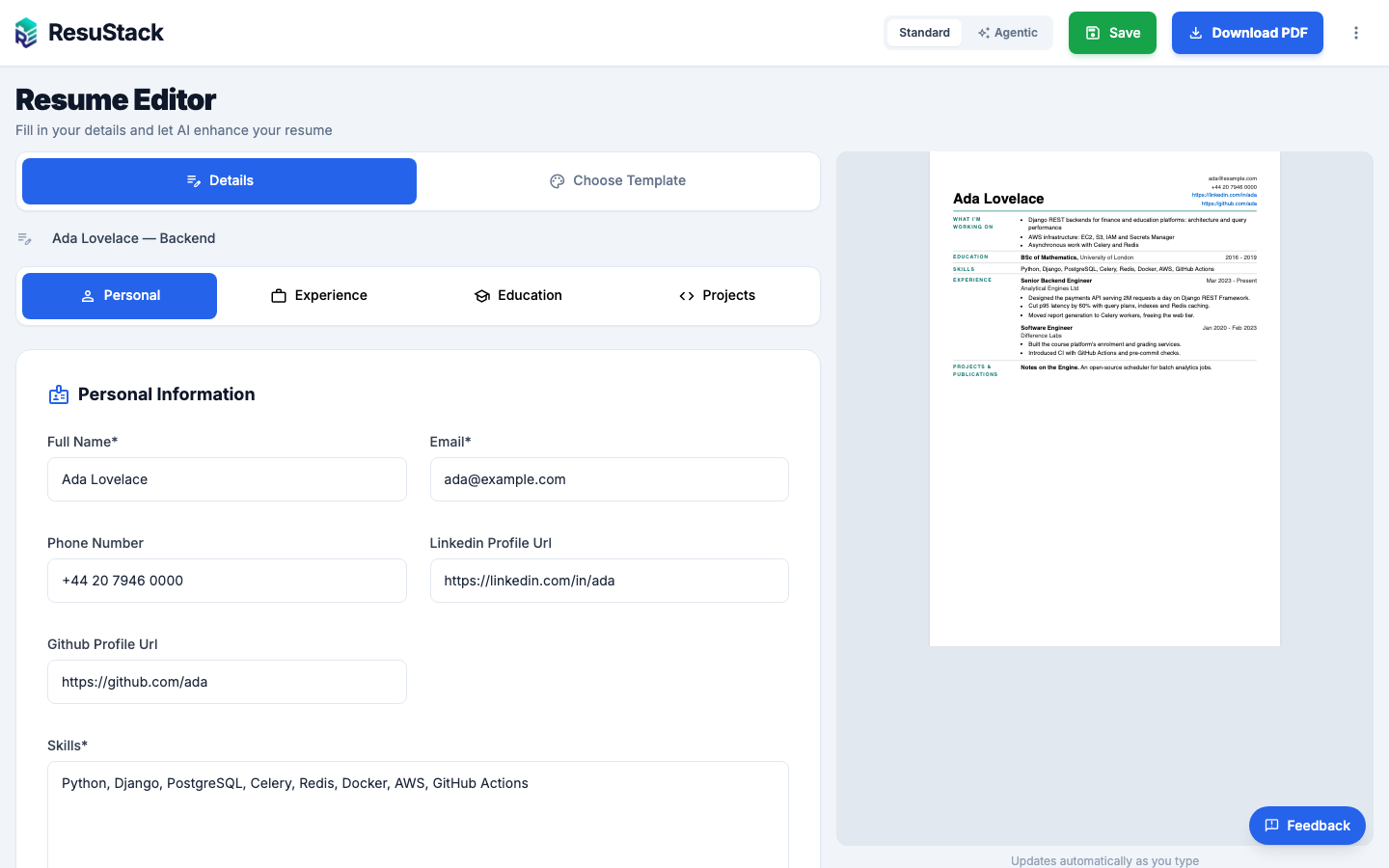Download the resume as PDF
Image resolution: width=1389 pixels, height=868 pixels.
[1247, 33]
